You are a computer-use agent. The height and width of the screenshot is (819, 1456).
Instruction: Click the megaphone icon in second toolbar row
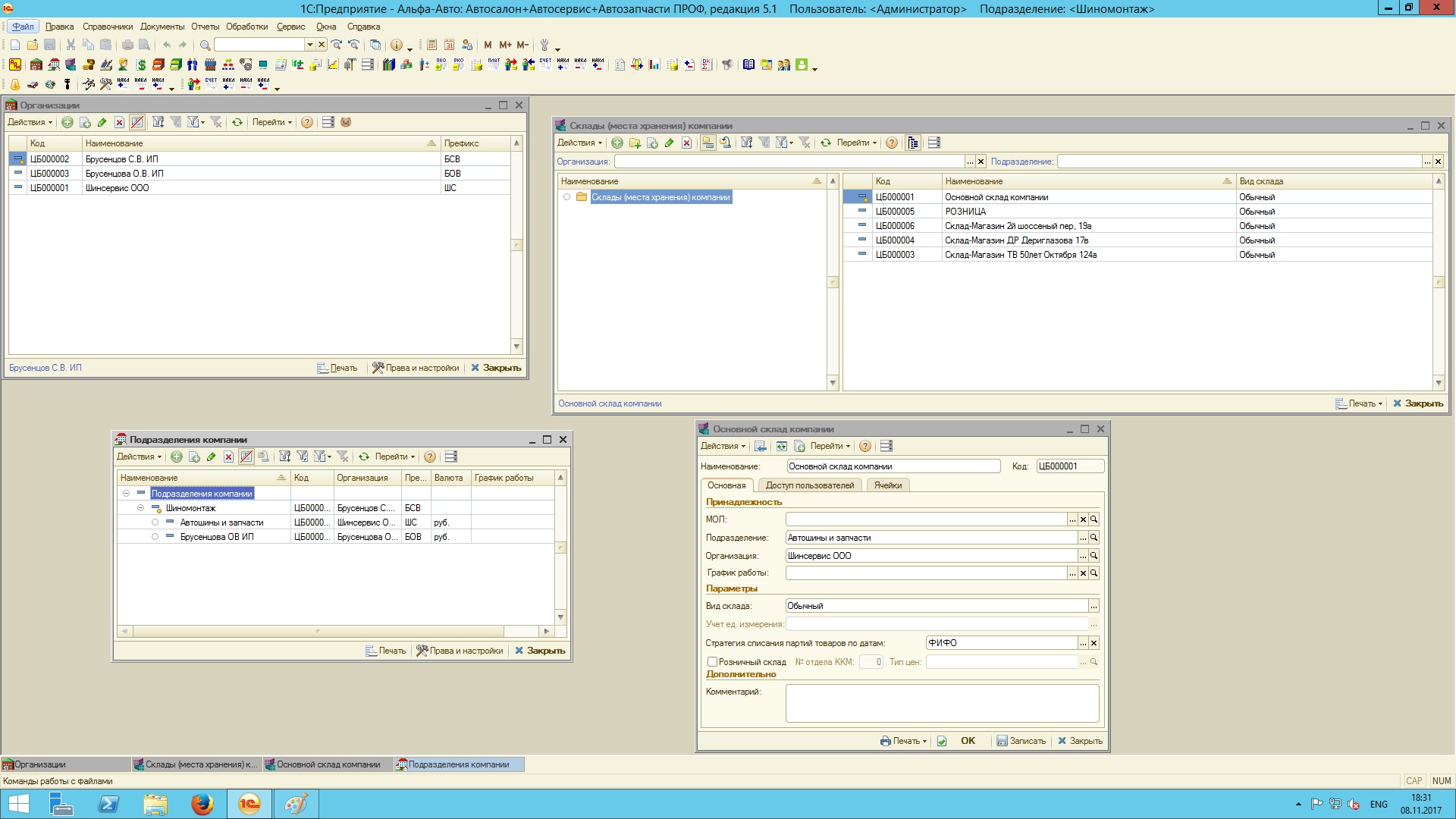[727, 65]
